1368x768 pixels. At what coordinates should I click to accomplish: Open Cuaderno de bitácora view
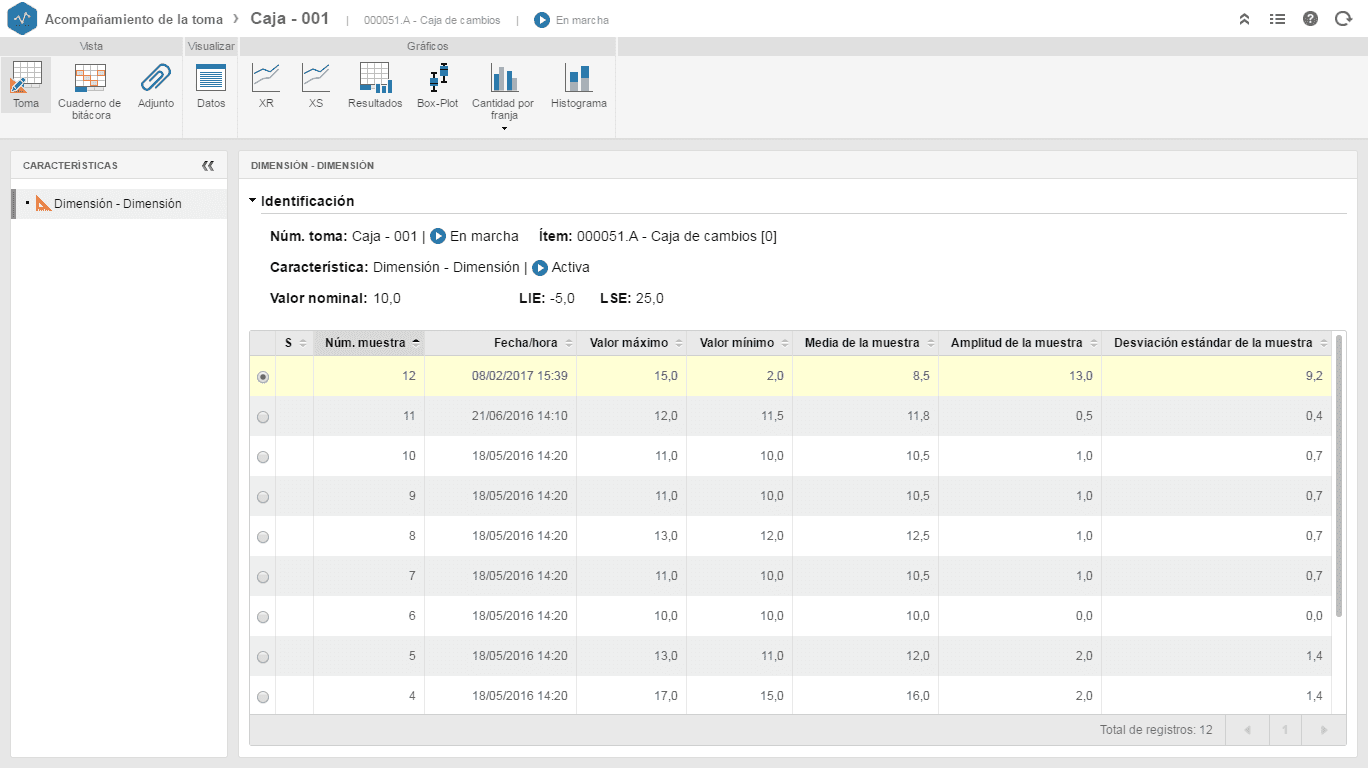(90, 91)
